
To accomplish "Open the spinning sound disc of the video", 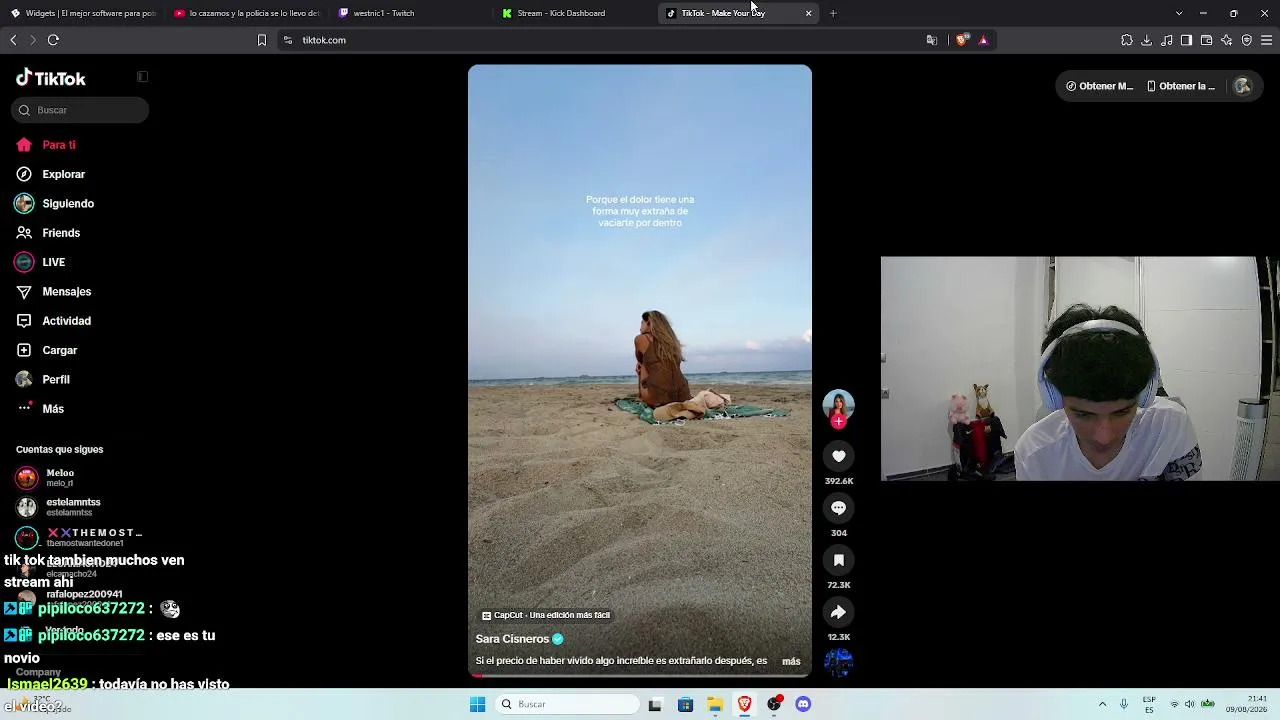I will click(838, 661).
